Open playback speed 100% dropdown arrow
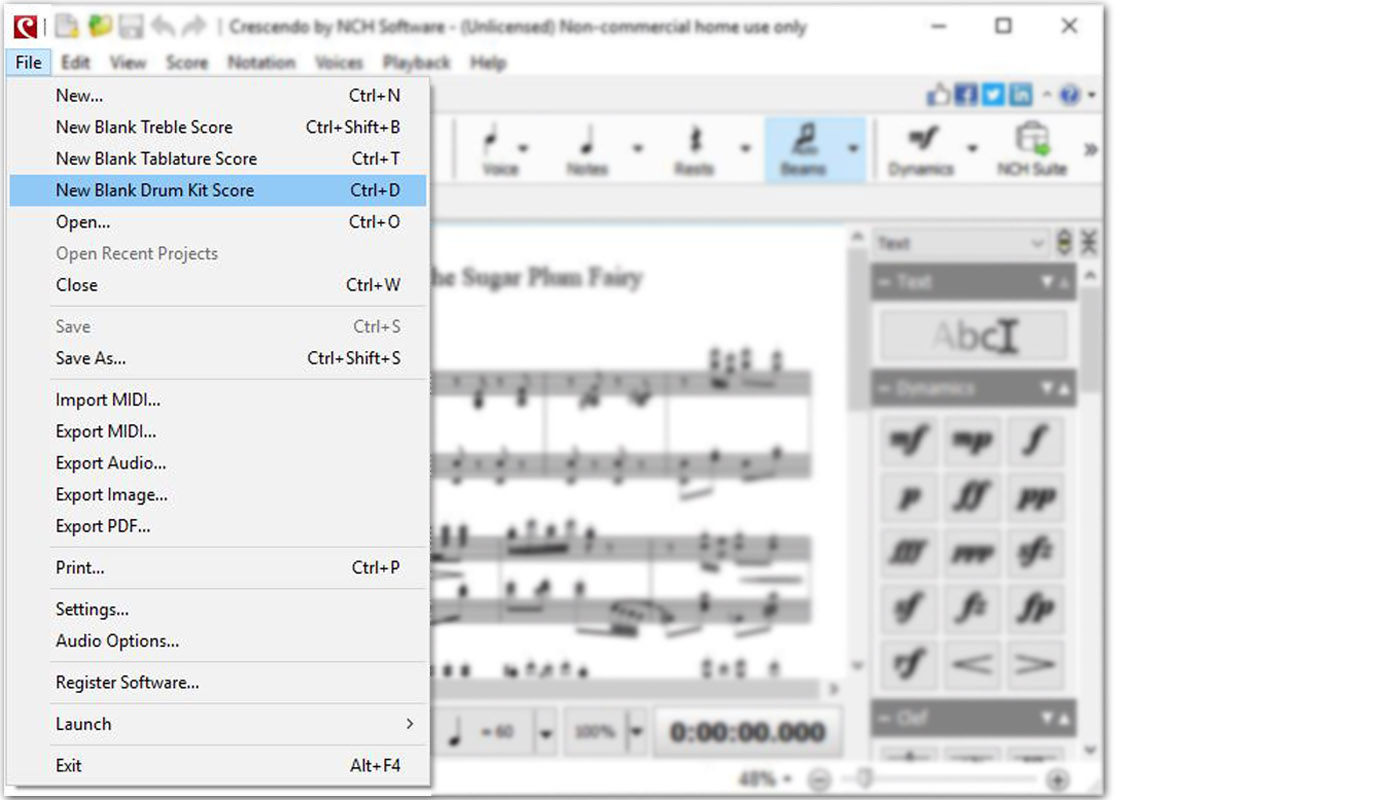Image resolution: width=1384 pixels, height=800 pixels. point(636,733)
